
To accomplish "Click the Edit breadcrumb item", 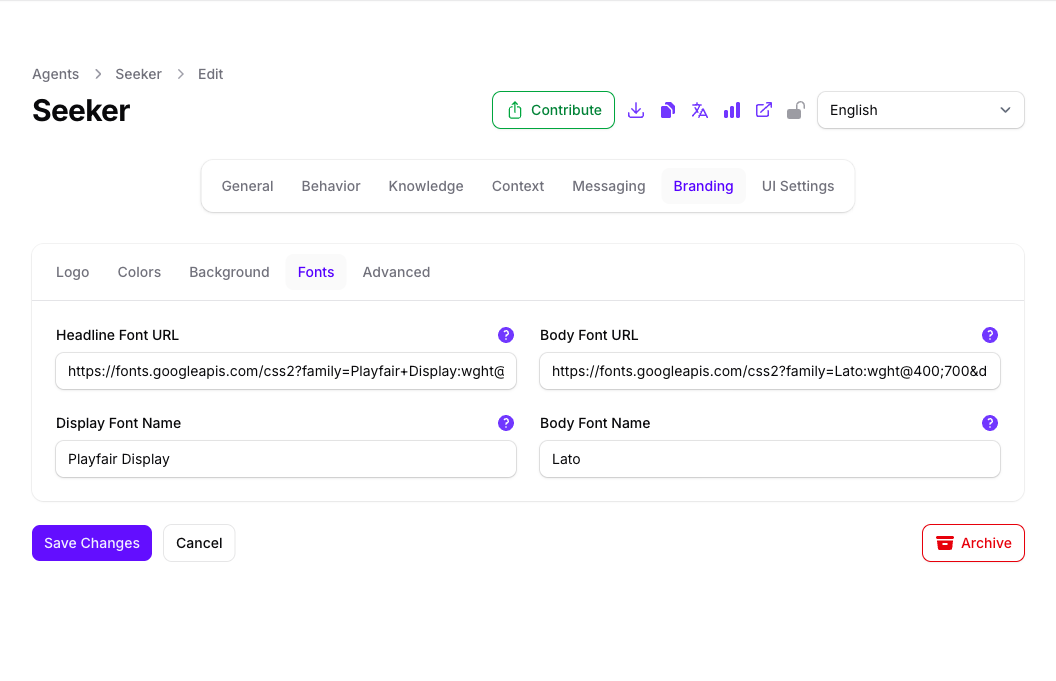I will pos(210,74).
